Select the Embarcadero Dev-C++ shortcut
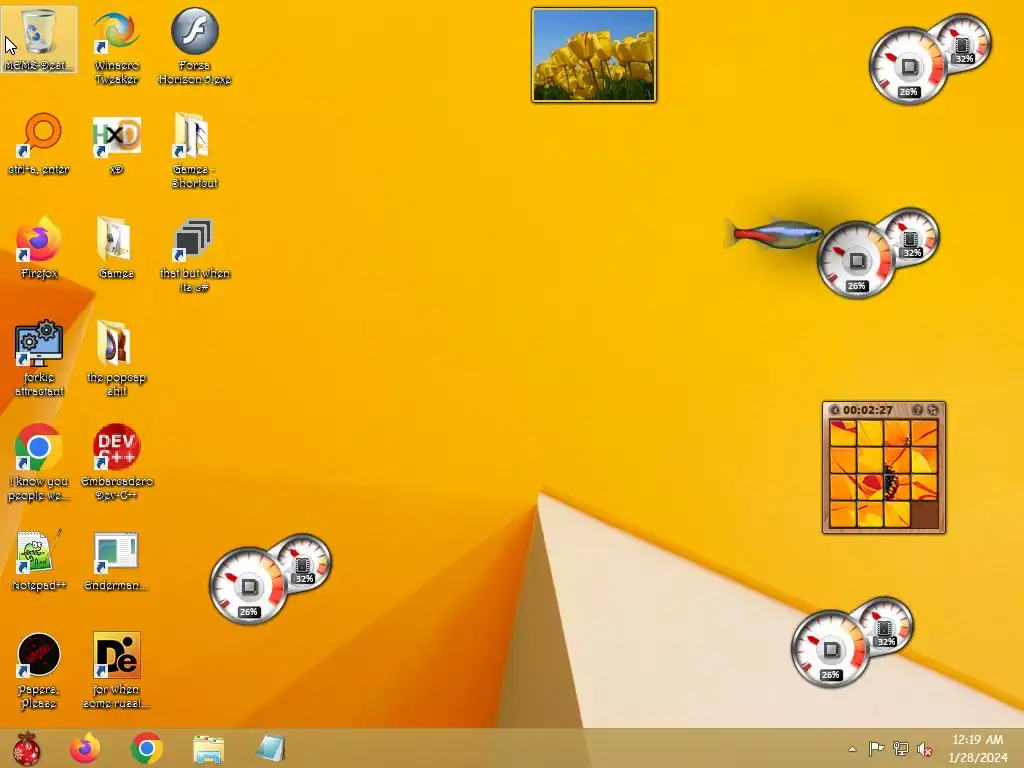The height and width of the screenshot is (768, 1024). click(116, 462)
